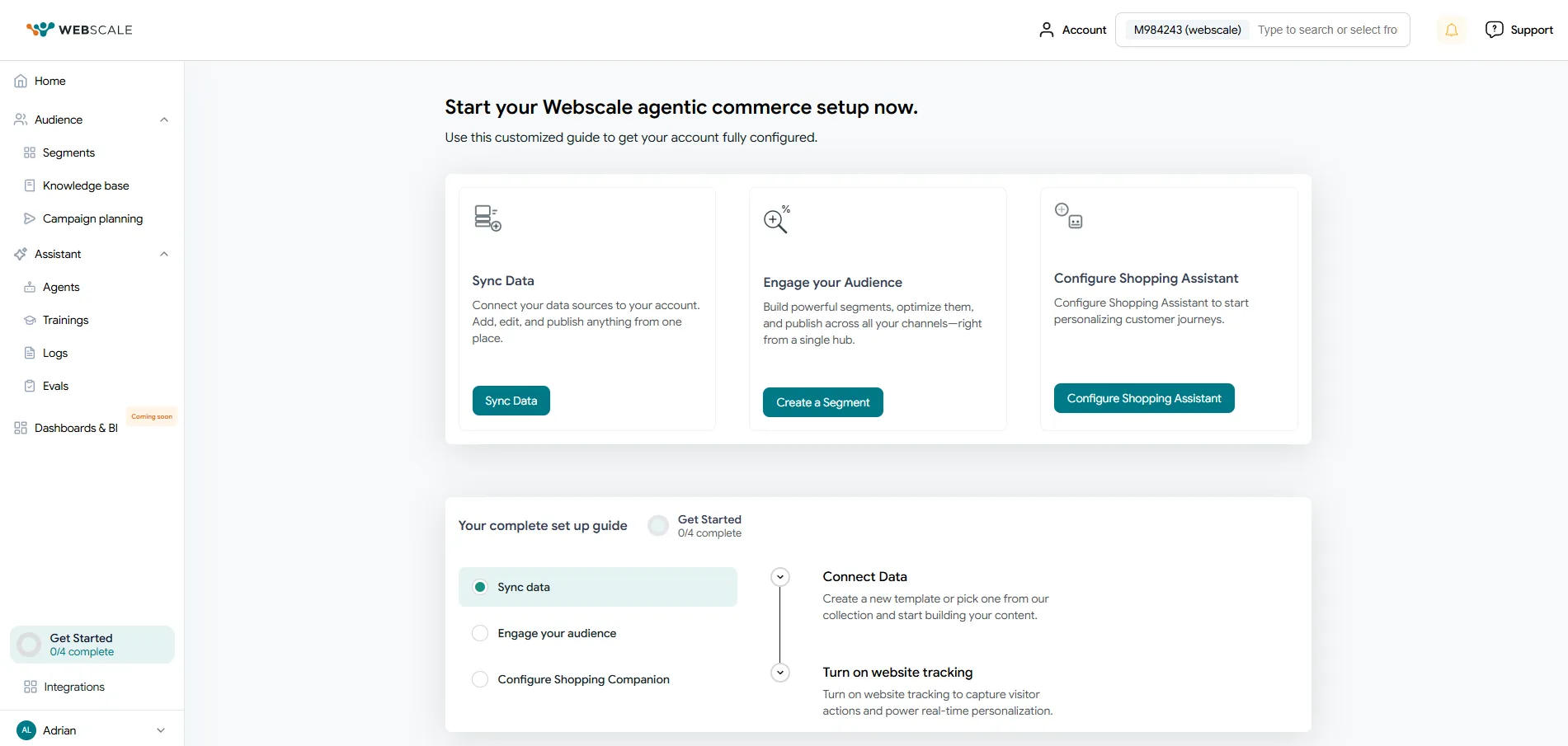
Task: Click the Agents robot icon
Action: point(30,287)
